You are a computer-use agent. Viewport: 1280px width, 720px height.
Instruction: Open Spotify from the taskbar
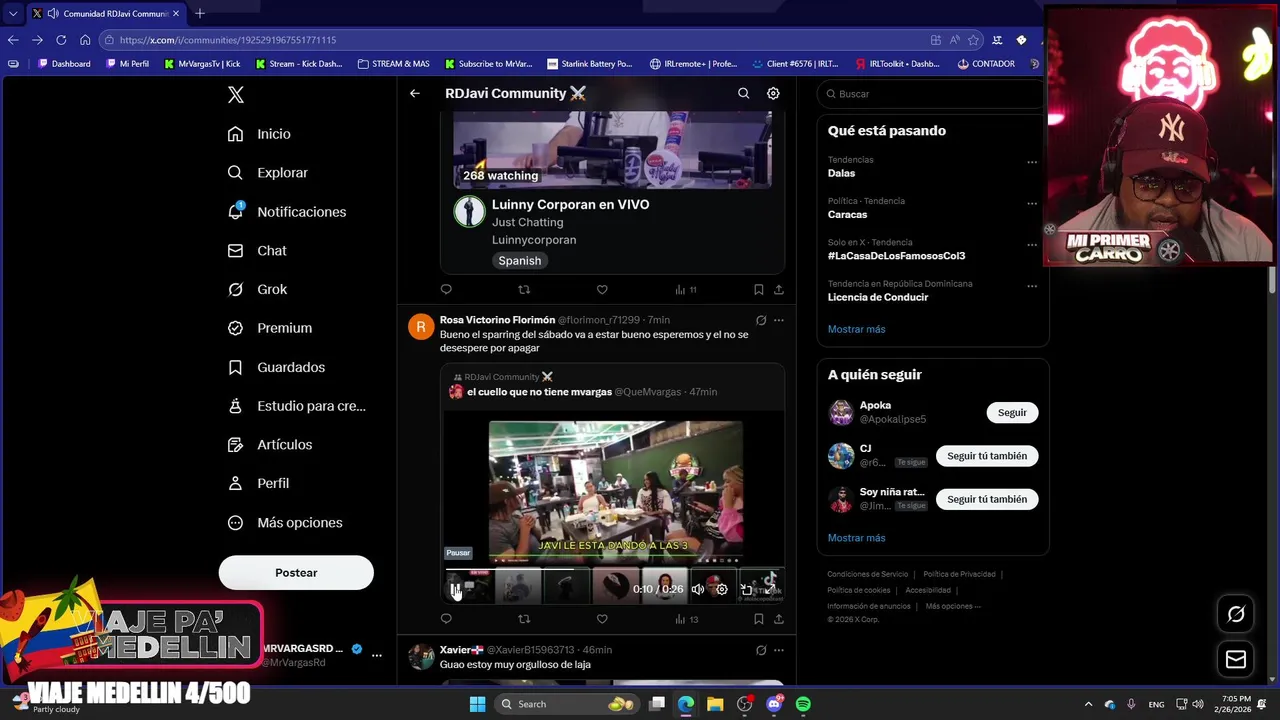(803, 704)
